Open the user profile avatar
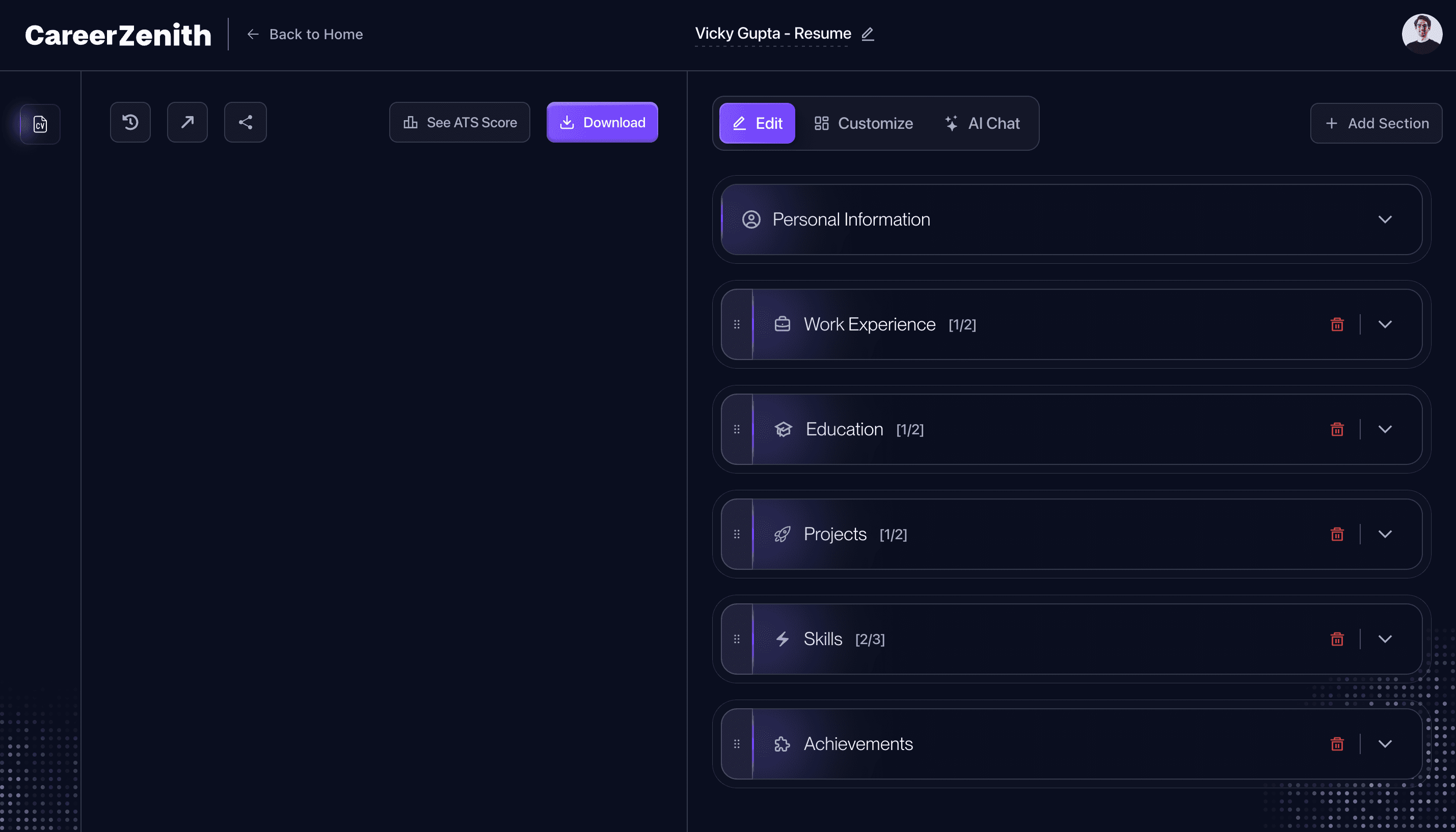The height and width of the screenshot is (832, 1456). coord(1421,34)
